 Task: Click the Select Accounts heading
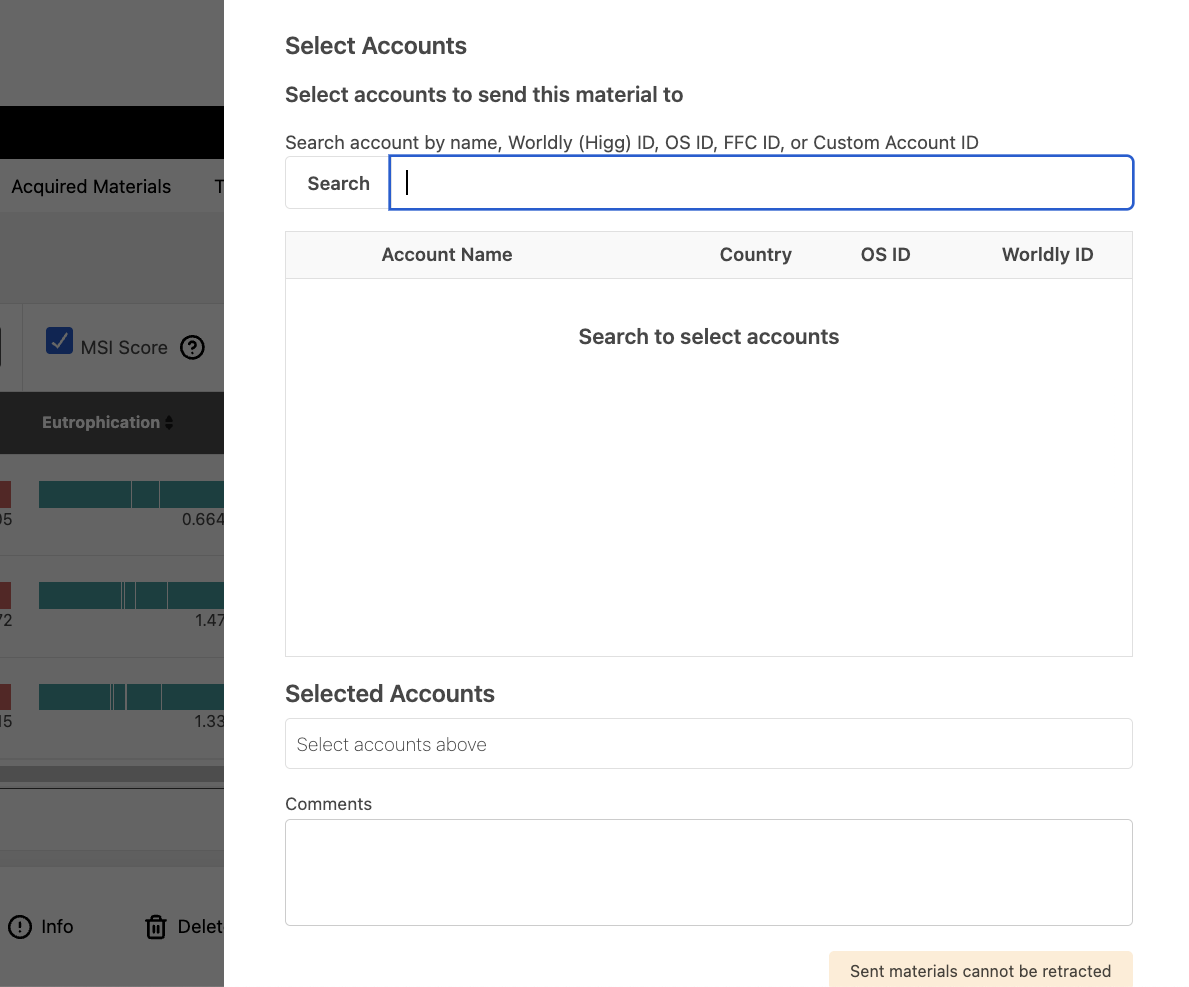[376, 45]
